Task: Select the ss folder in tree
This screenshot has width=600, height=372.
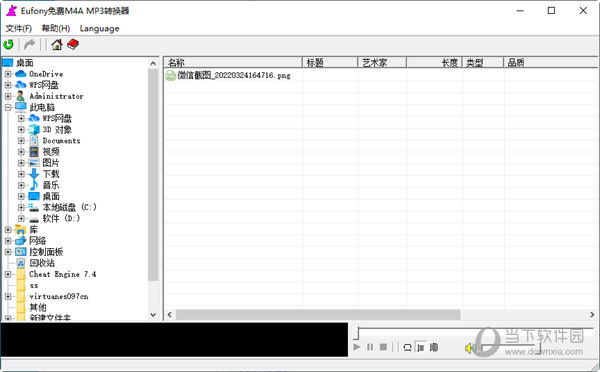Action: 34,286
